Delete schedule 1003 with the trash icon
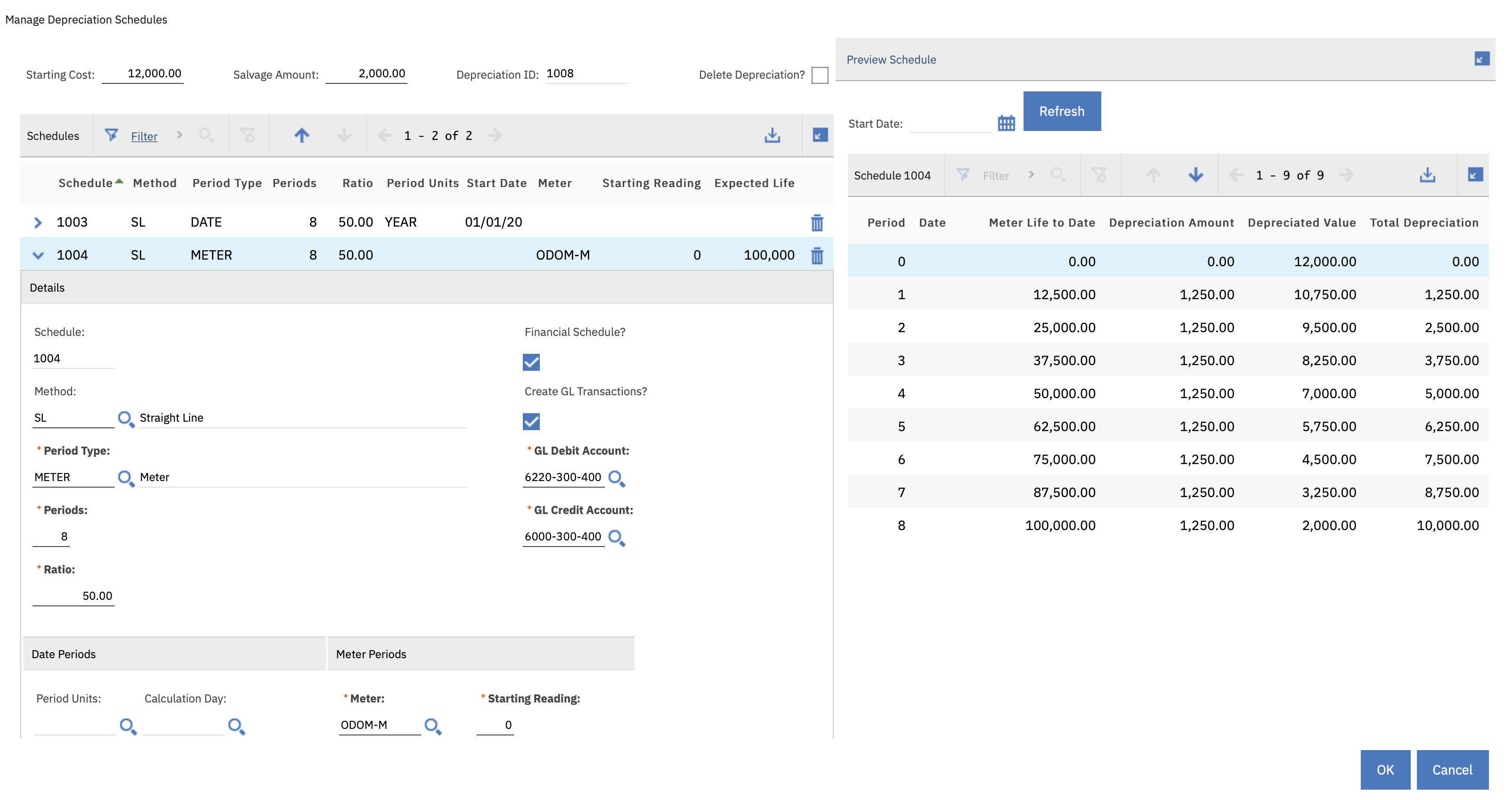 point(818,222)
